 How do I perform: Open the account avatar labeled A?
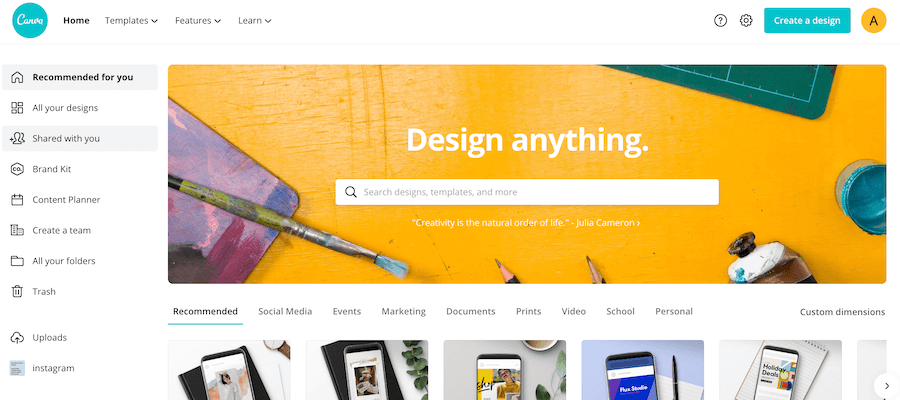(874, 21)
